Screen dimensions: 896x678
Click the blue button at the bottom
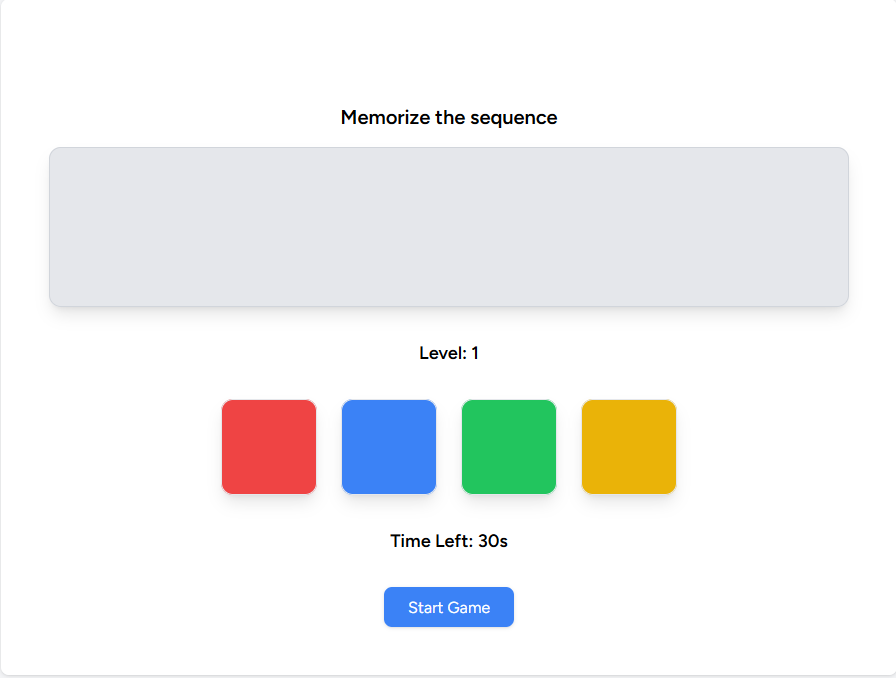[x=448, y=607]
